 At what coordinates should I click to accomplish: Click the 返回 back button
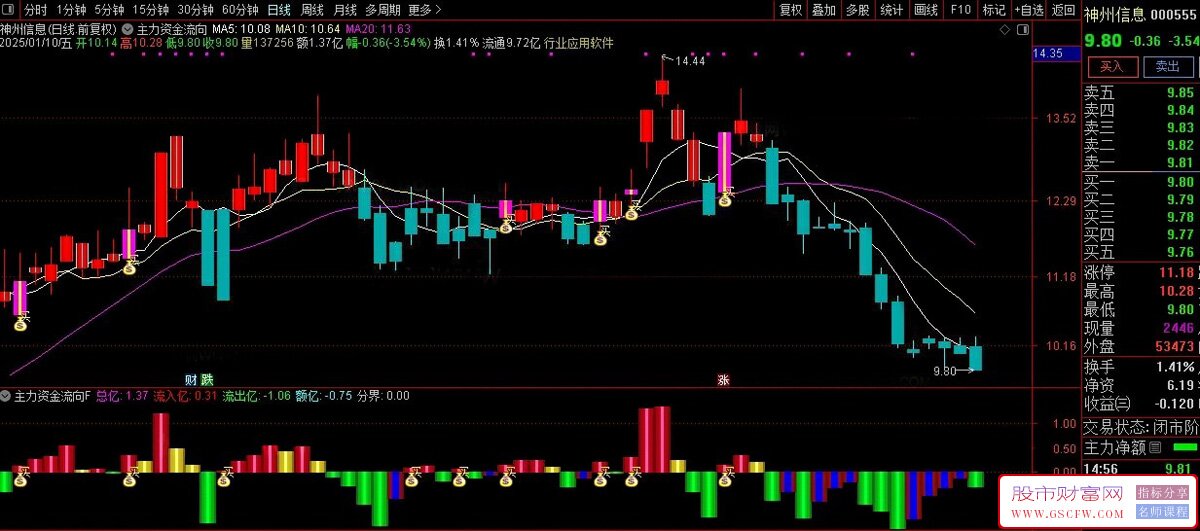click(1063, 10)
